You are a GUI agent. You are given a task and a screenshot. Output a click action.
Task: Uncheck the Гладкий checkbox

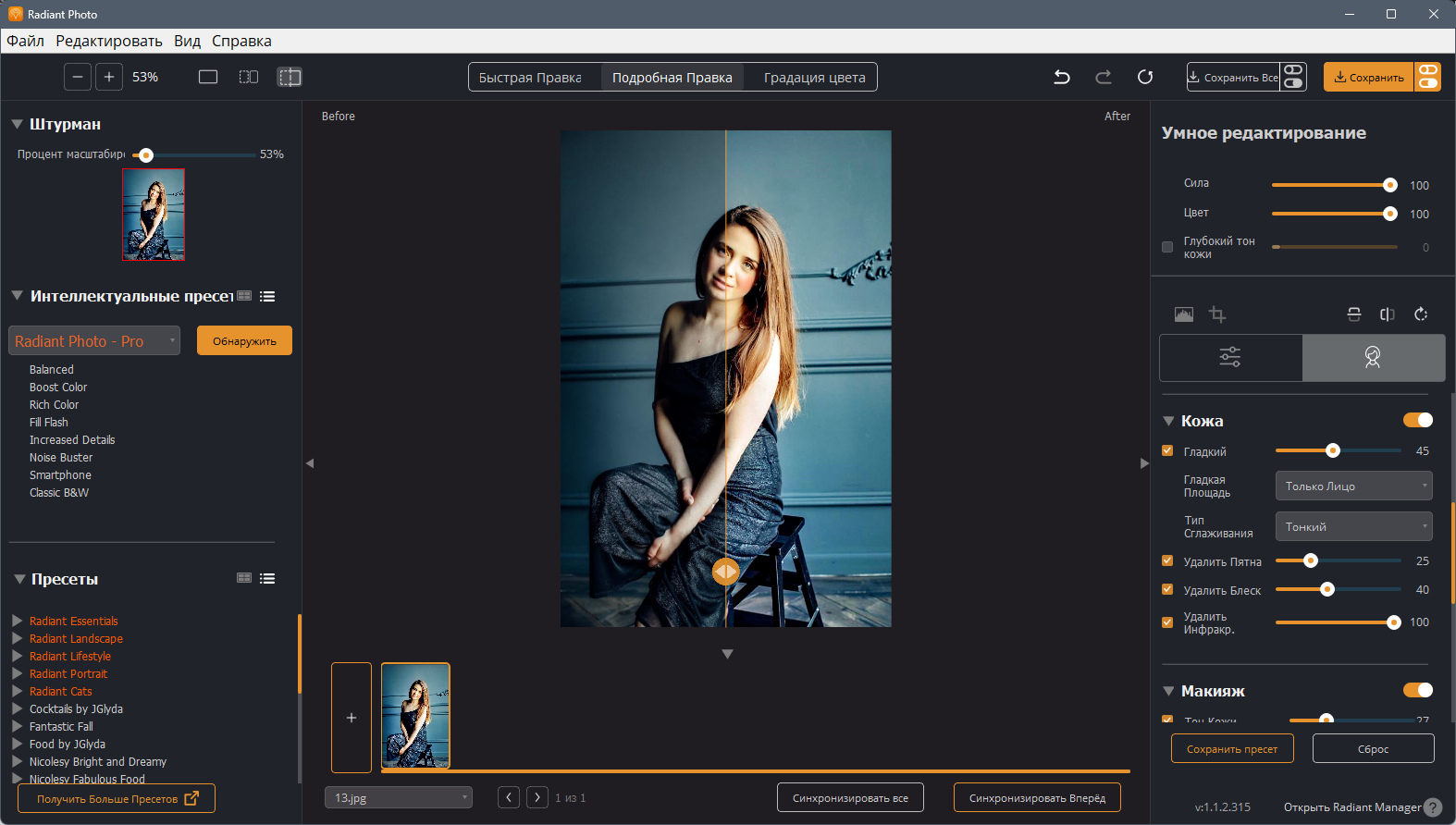click(1167, 450)
